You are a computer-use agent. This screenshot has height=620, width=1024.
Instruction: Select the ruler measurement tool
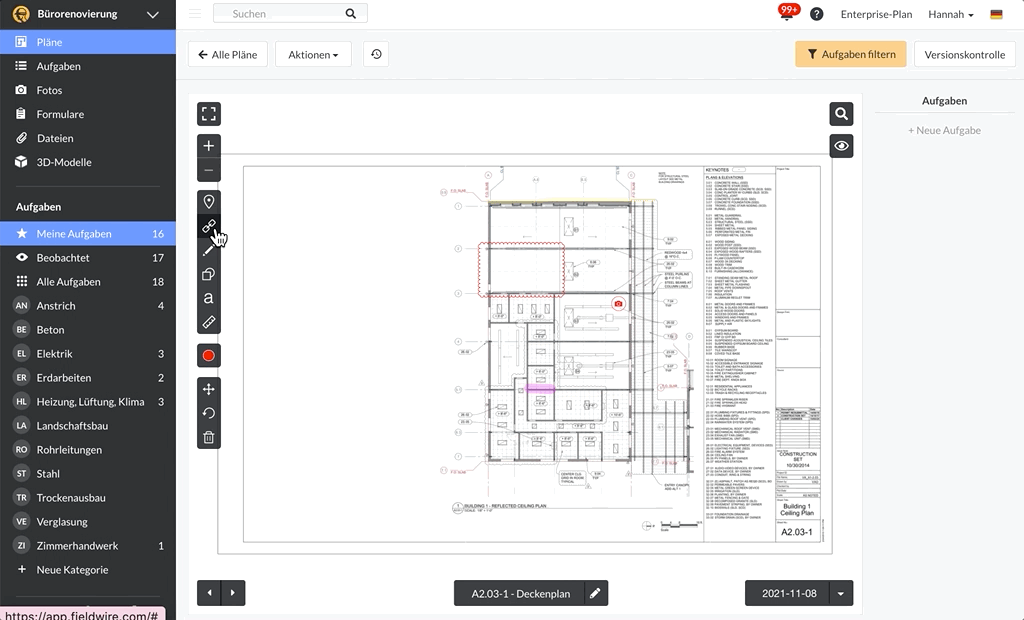click(209, 322)
